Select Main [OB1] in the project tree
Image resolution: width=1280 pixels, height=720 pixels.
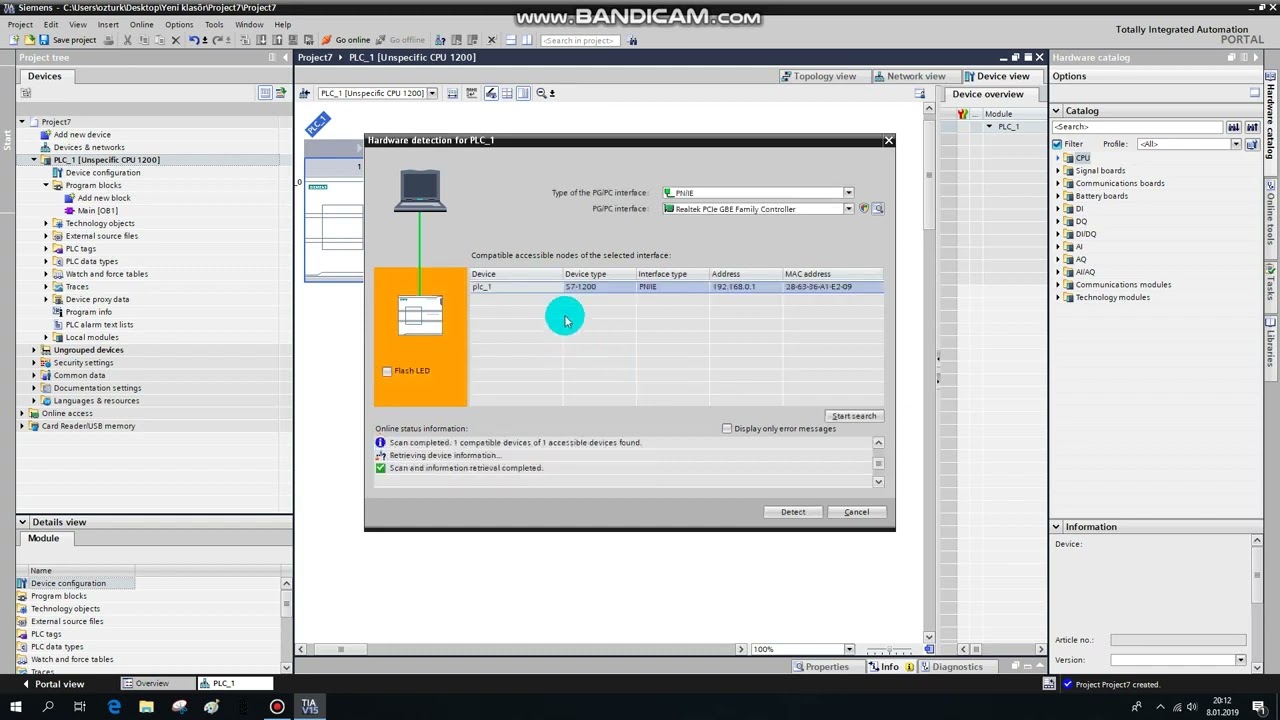click(x=98, y=211)
